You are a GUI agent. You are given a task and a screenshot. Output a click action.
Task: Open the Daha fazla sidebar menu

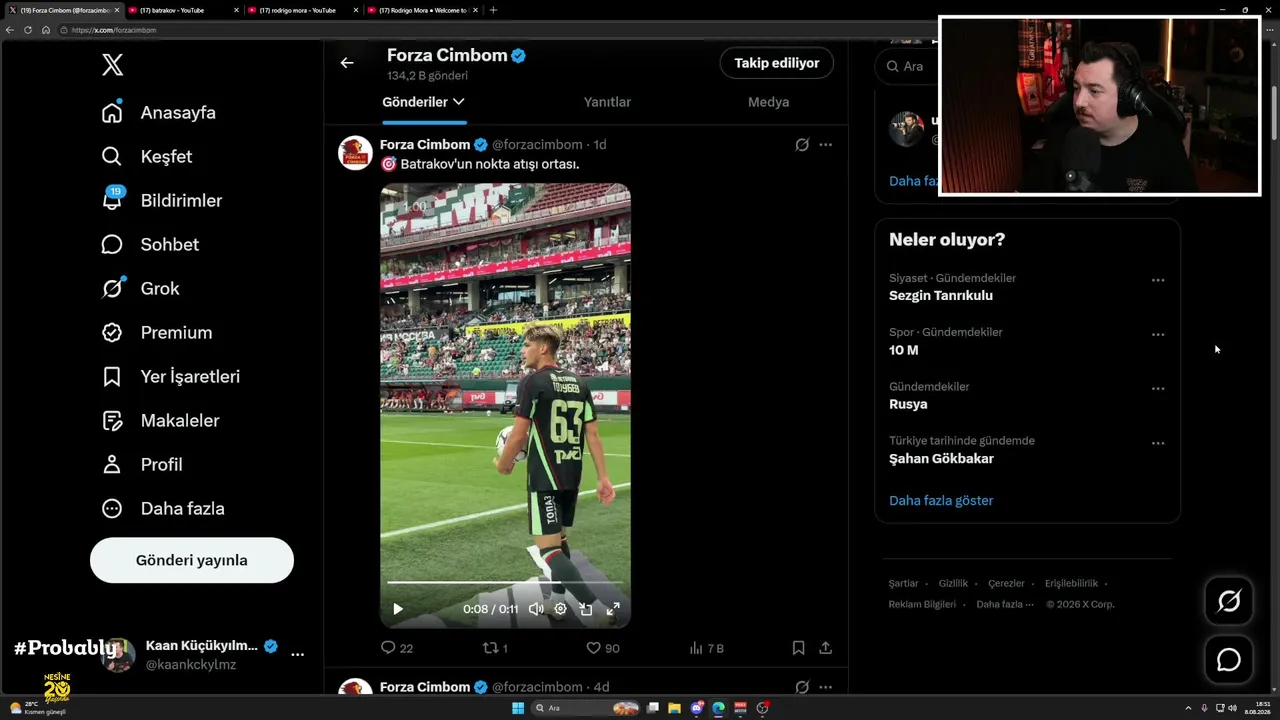coord(163,509)
